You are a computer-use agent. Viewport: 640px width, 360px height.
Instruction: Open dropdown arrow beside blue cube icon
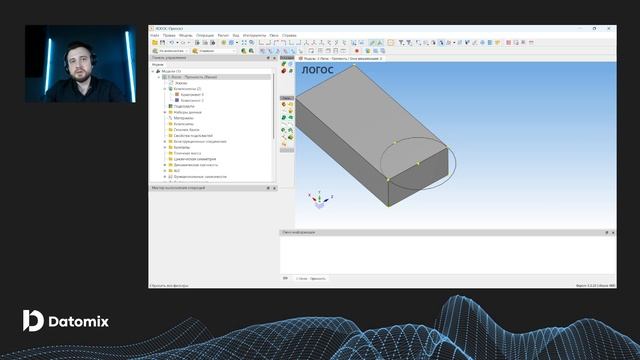tap(237, 42)
